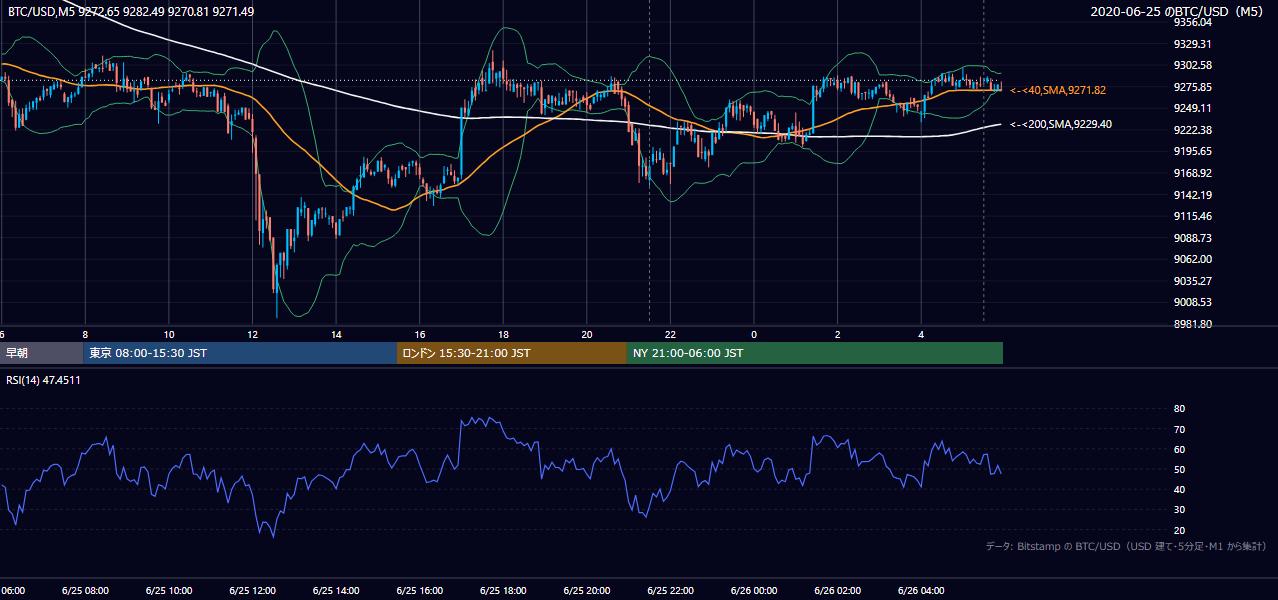This screenshot has width=1278, height=600.
Task: Click the 6/26 04:00 date label
Action: coord(921,591)
